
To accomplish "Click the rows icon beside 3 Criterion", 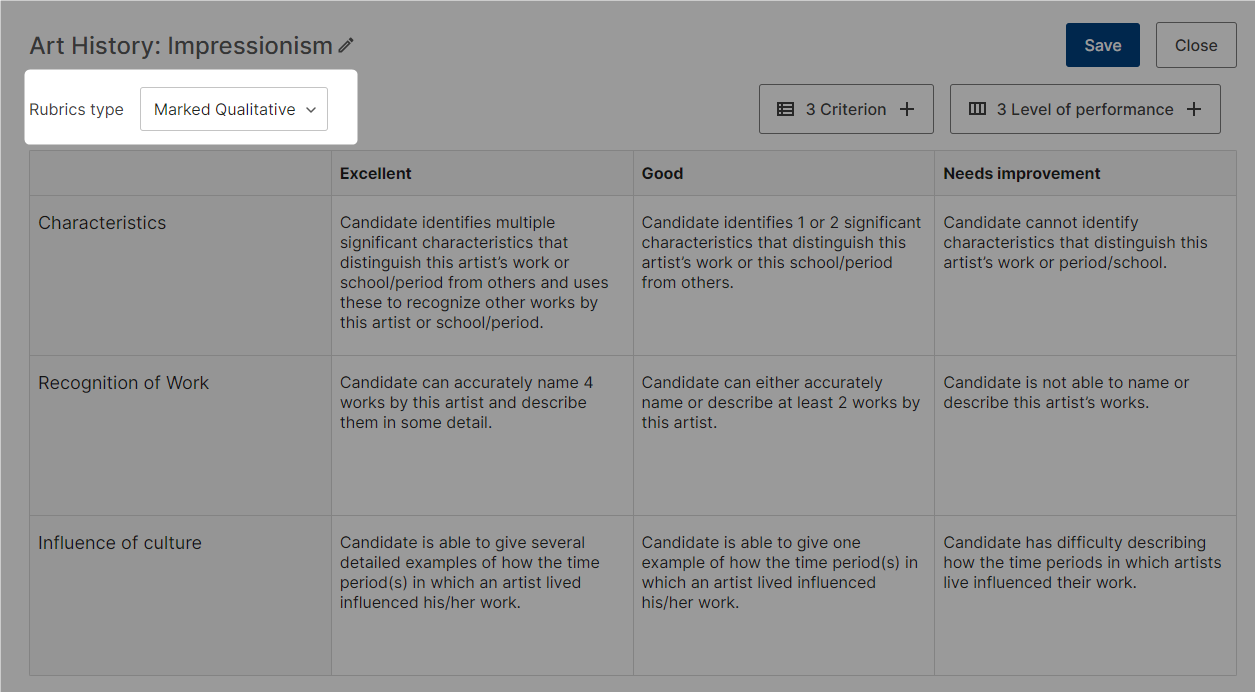I will tap(786, 109).
